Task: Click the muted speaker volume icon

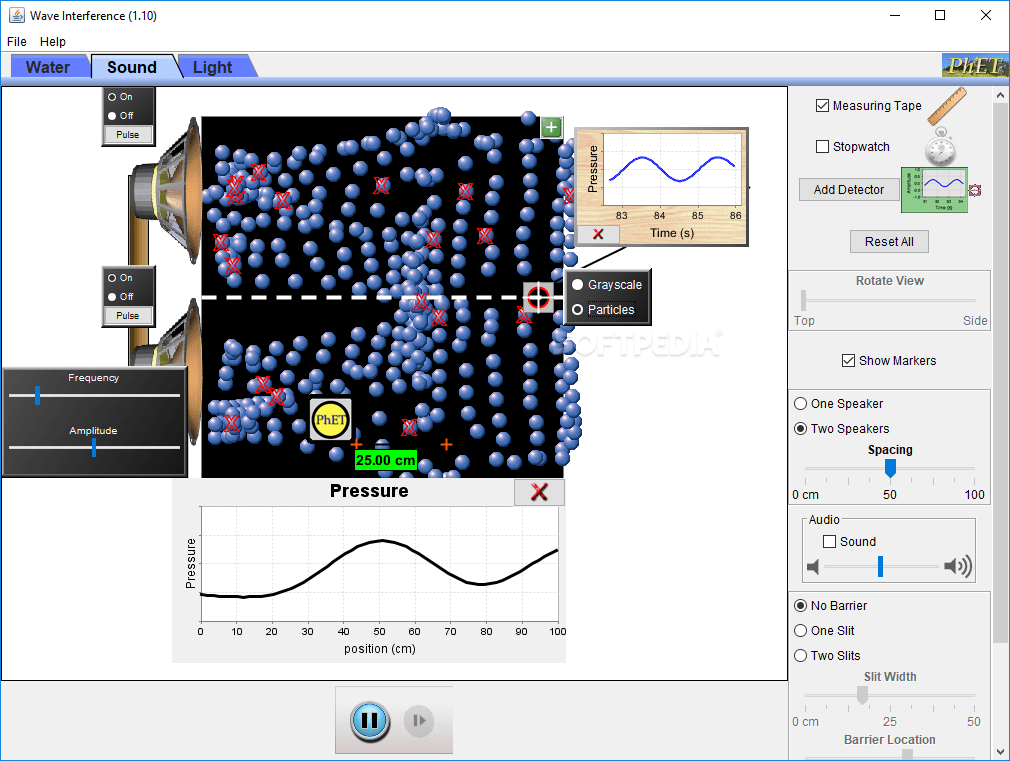Action: click(813, 567)
